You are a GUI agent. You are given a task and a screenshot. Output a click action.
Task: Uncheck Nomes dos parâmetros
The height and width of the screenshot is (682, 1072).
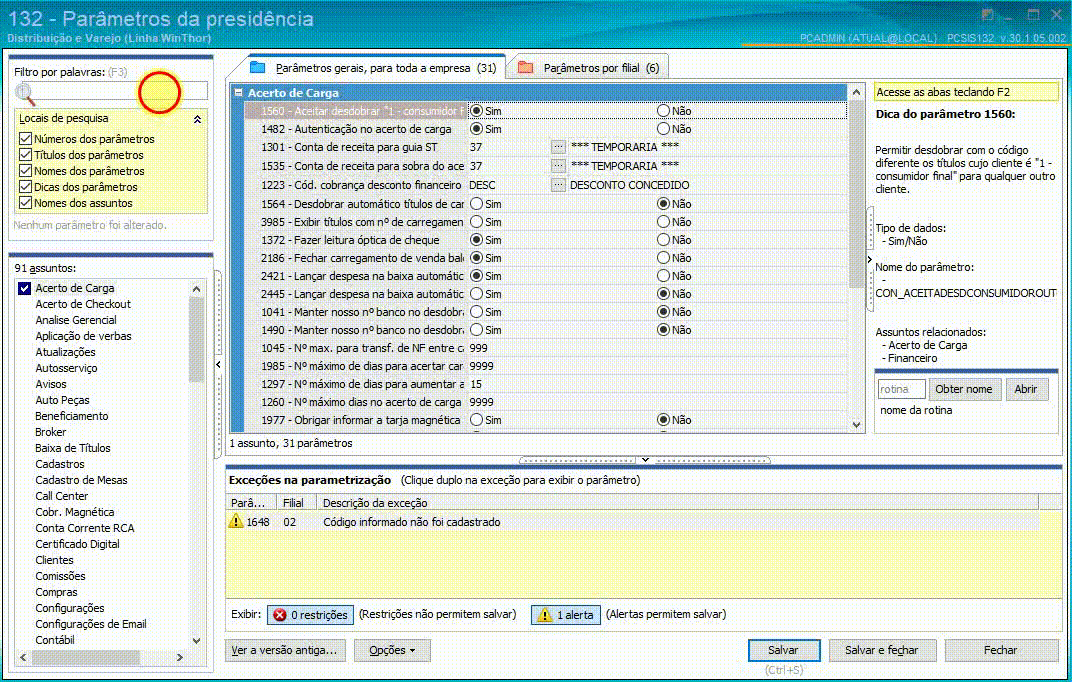click(x=25, y=171)
